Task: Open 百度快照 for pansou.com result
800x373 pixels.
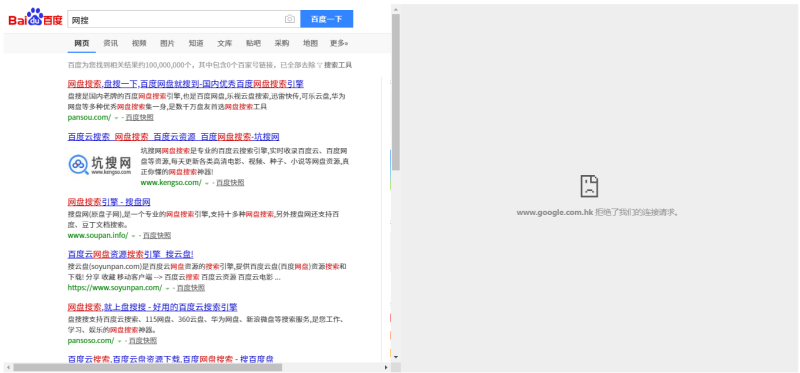Action: coord(140,117)
